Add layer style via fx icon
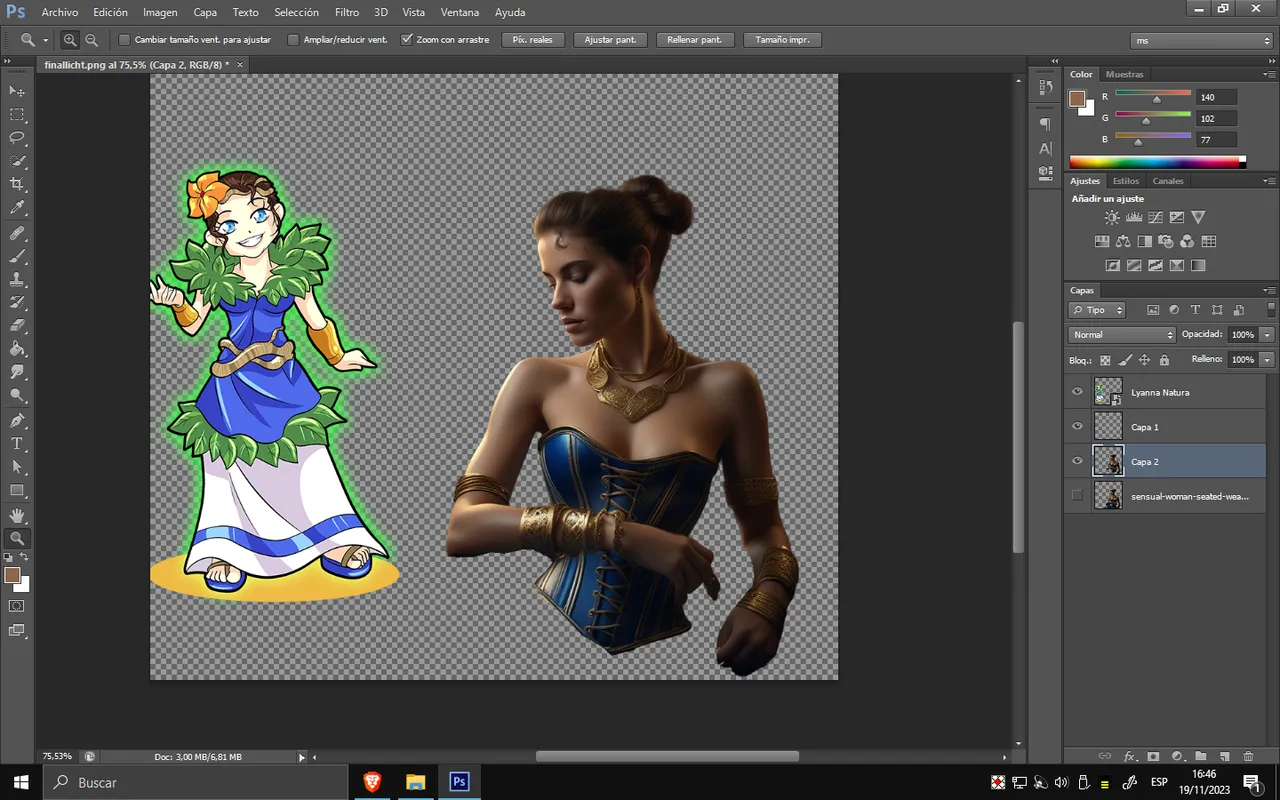Viewport: 1280px width, 800px height. point(1130,757)
